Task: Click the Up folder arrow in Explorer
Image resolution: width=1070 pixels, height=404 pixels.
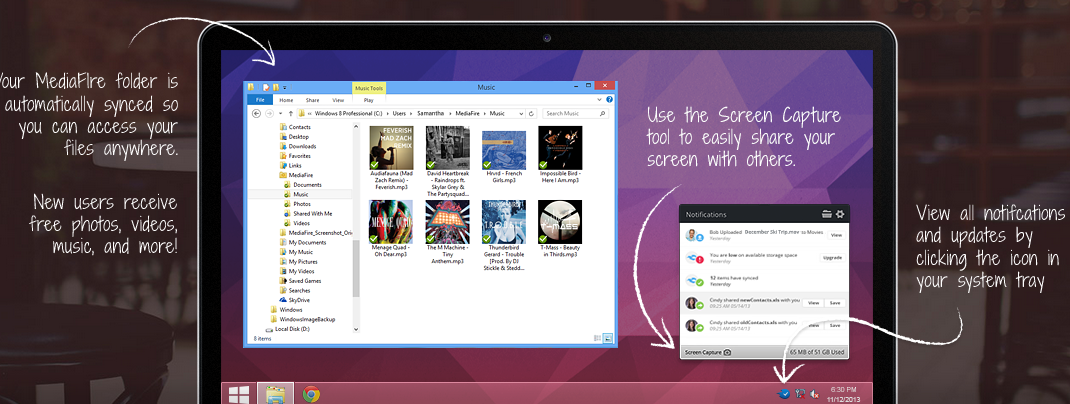Action: [289, 114]
